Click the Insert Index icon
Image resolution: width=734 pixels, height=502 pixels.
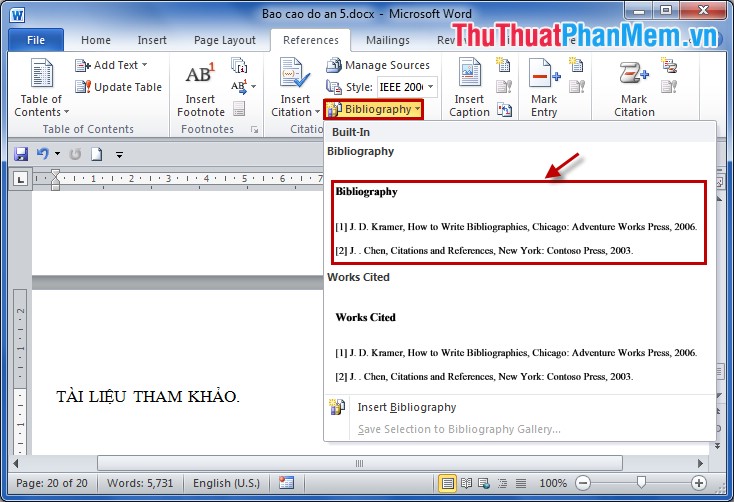pyautogui.click(x=576, y=65)
